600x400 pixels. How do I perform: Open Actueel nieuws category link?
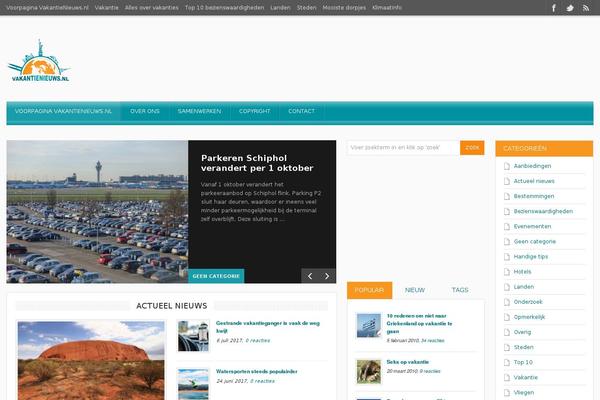pos(534,181)
